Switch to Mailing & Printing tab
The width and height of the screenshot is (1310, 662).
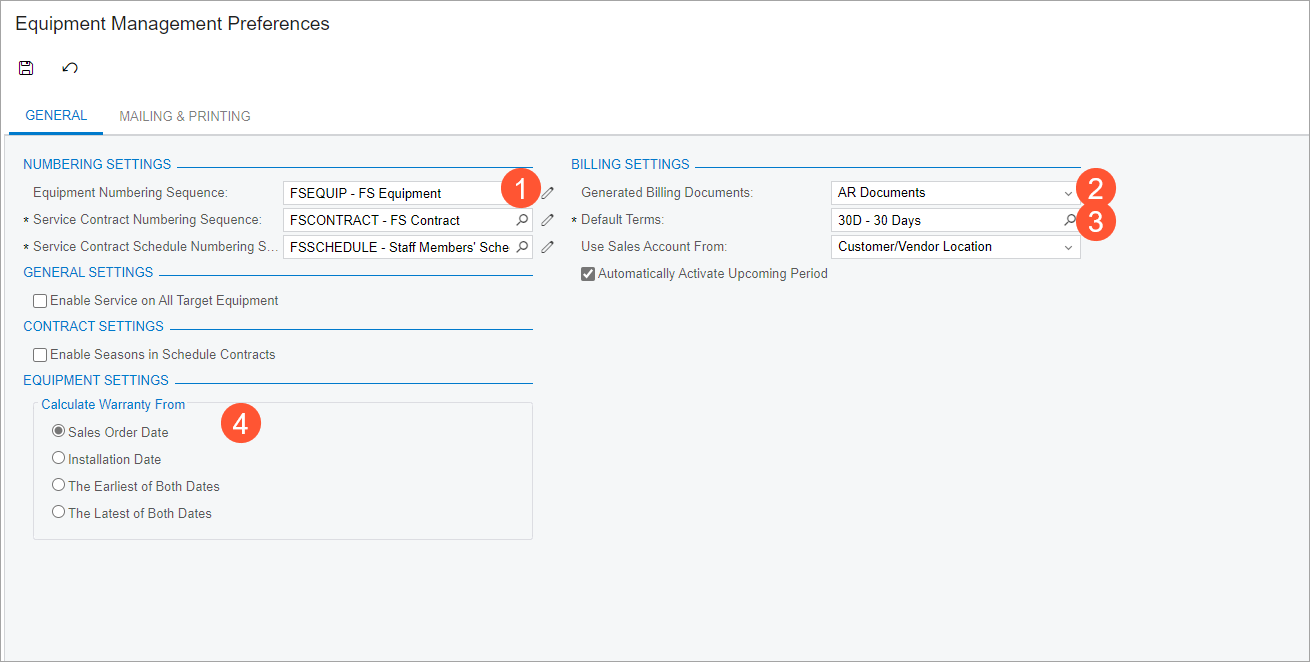tap(185, 116)
